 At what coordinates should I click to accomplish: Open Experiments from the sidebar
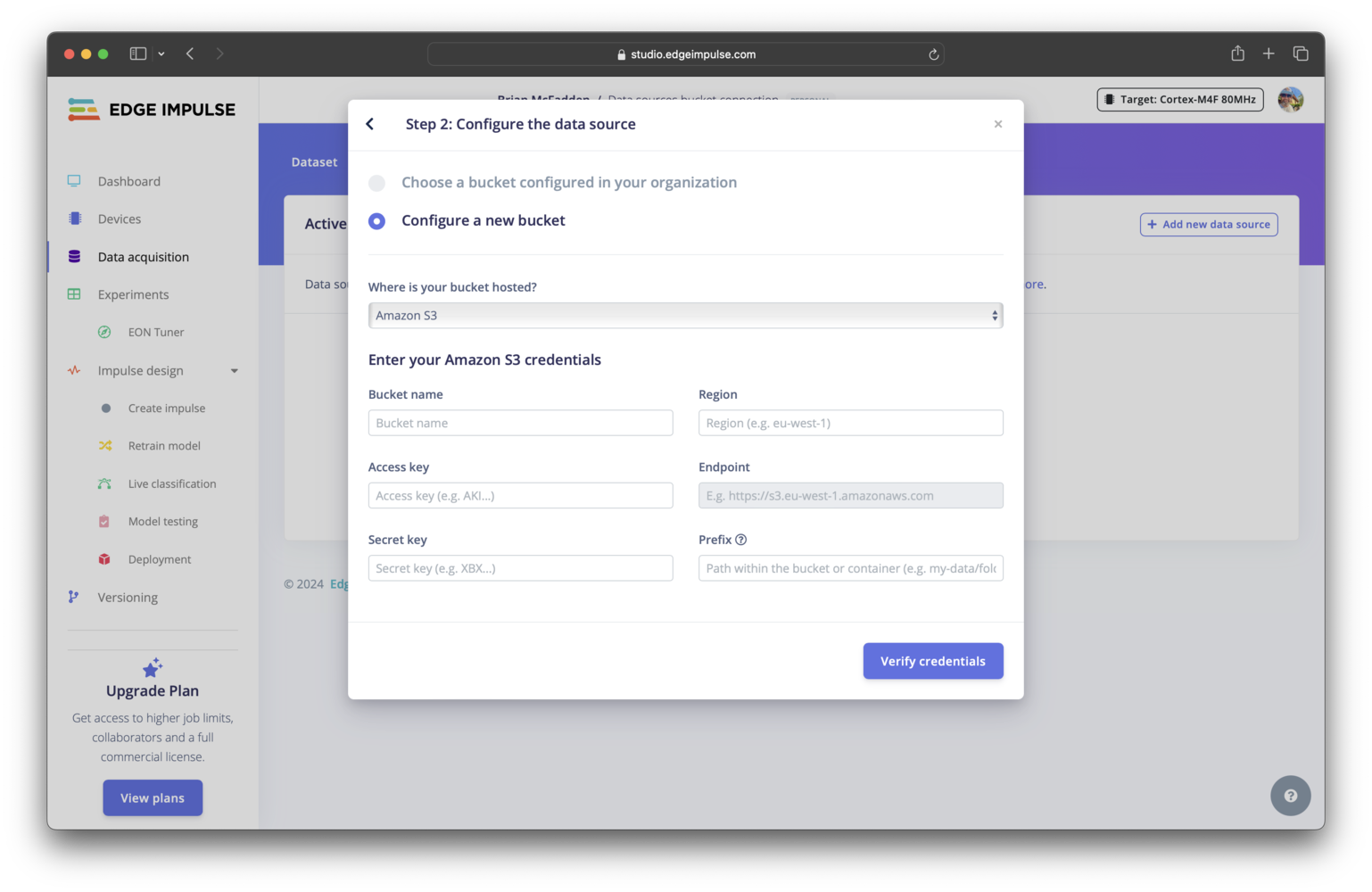(x=133, y=294)
